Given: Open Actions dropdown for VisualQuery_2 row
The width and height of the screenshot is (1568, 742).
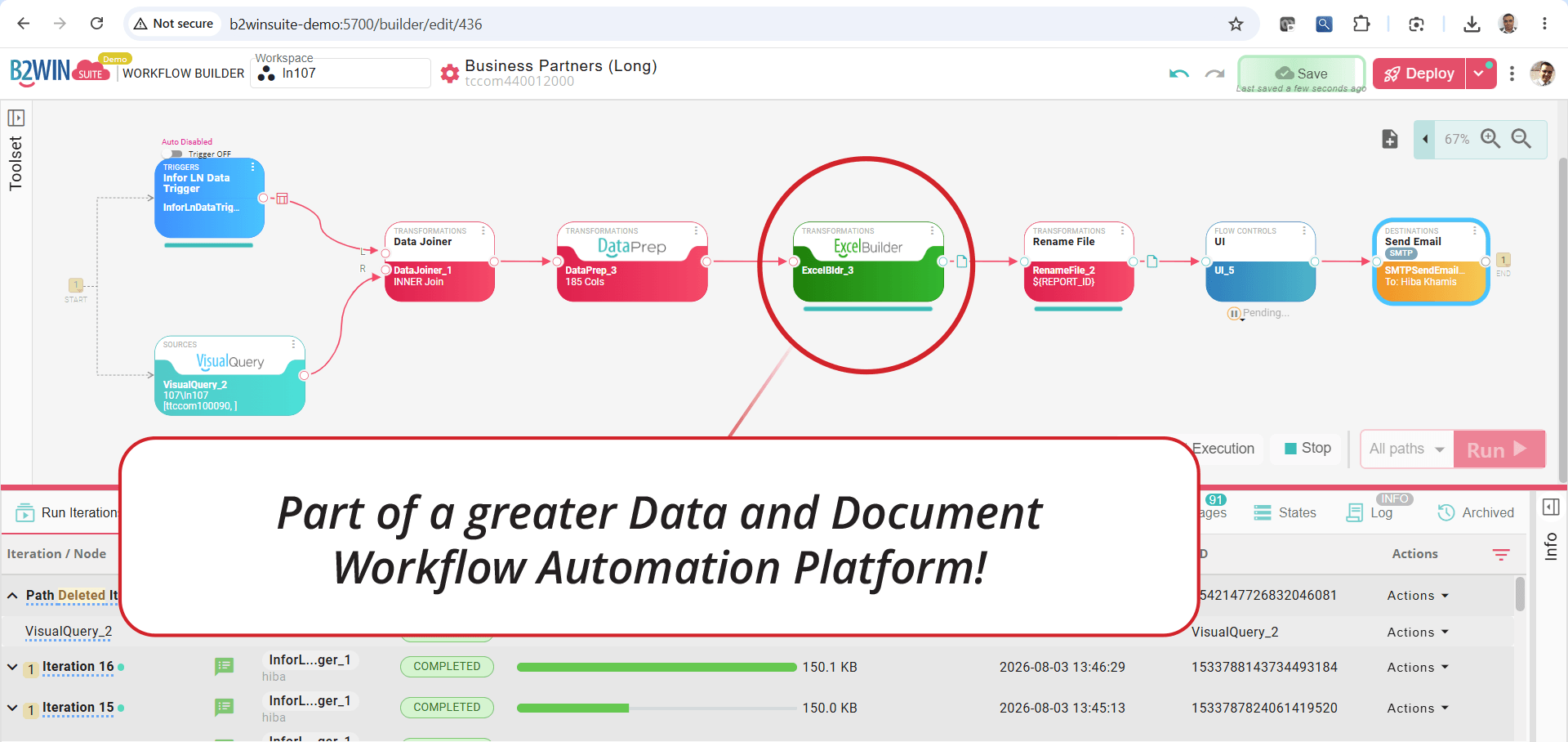Looking at the screenshot, I should pyautogui.click(x=1418, y=632).
